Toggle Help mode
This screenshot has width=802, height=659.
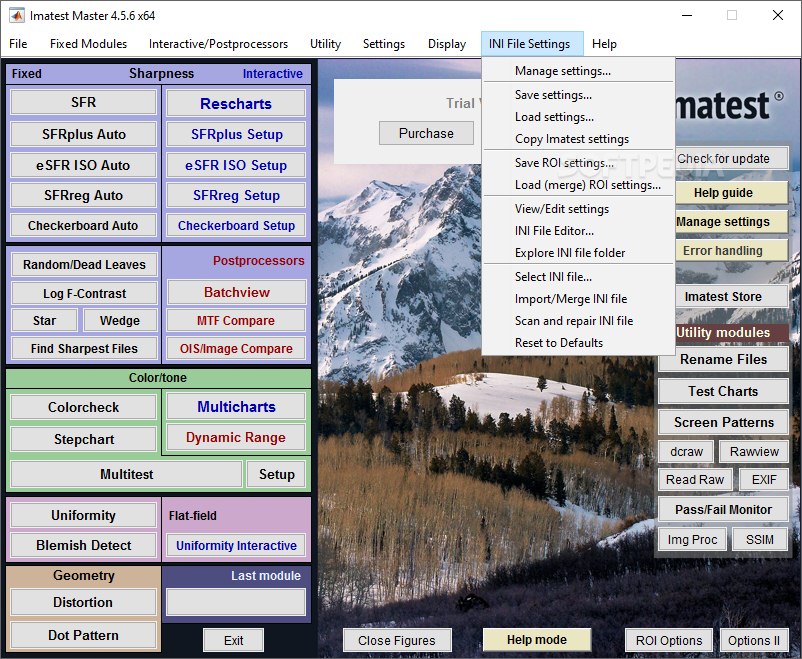pyautogui.click(x=537, y=640)
